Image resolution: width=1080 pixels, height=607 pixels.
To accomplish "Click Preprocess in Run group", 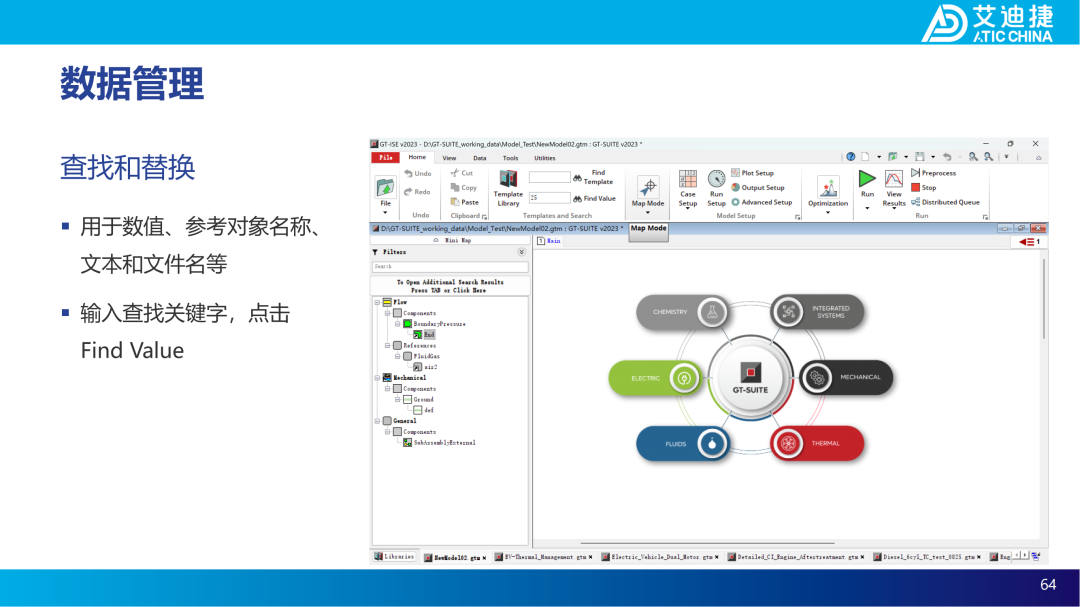I will tap(933, 173).
